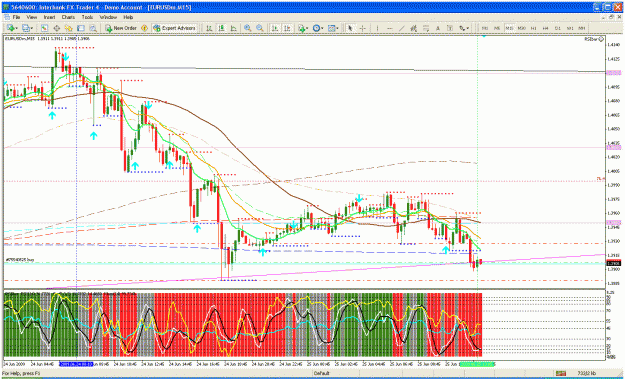The height and width of the screenshot is (379, 625).
Task: Select the H4 timeframe button
Action: click(546, 28)
